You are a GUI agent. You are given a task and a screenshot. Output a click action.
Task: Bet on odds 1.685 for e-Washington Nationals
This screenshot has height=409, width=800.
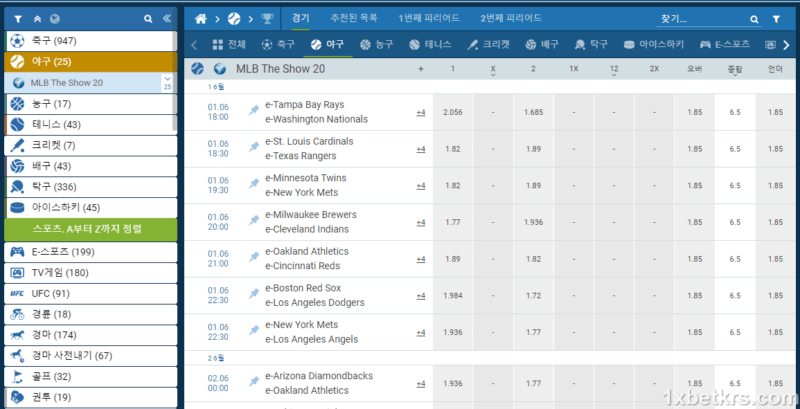click(x=533, y=112)
